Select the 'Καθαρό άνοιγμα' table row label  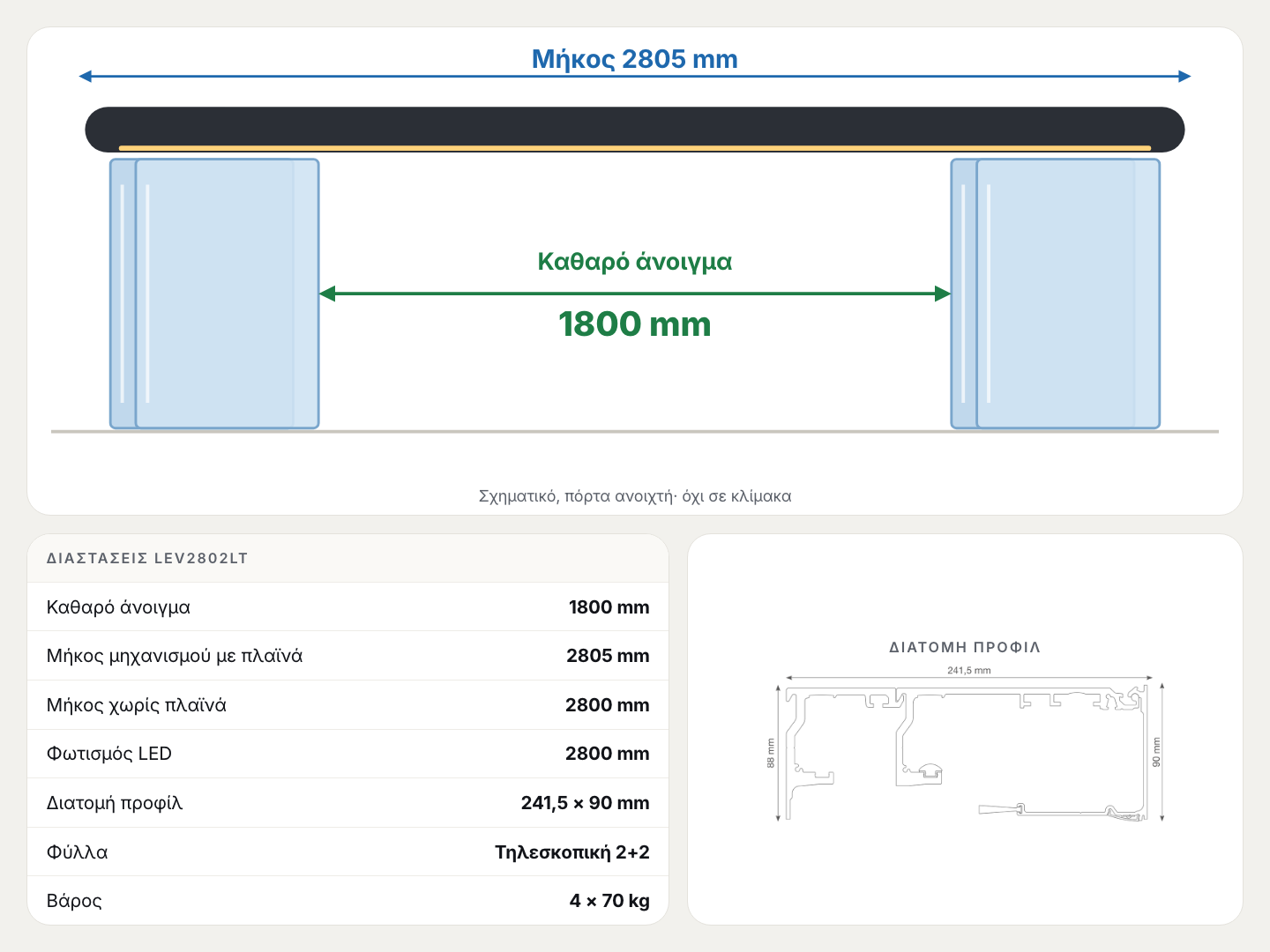(118, 607)
